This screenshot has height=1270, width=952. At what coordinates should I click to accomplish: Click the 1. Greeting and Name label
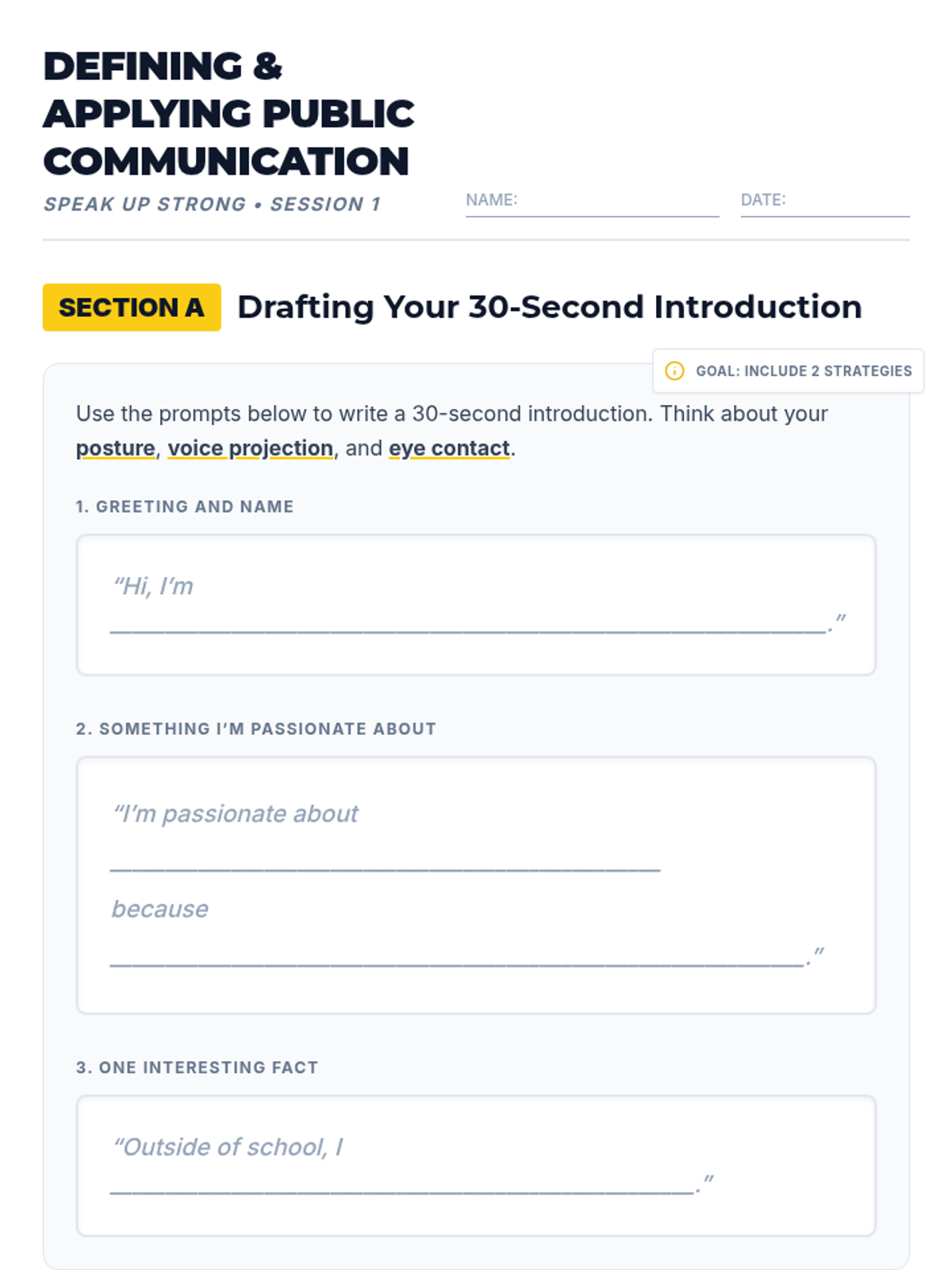pos(185,506)
